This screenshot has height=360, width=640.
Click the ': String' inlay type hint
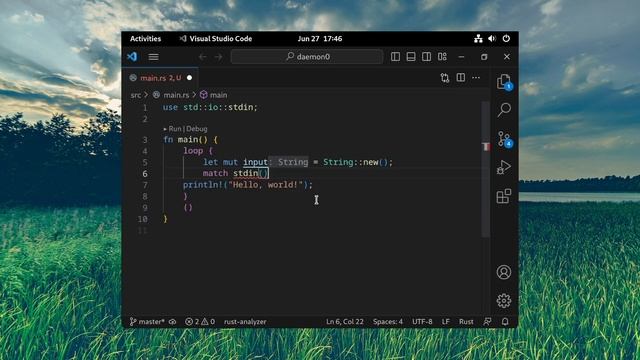click(289, 162)
